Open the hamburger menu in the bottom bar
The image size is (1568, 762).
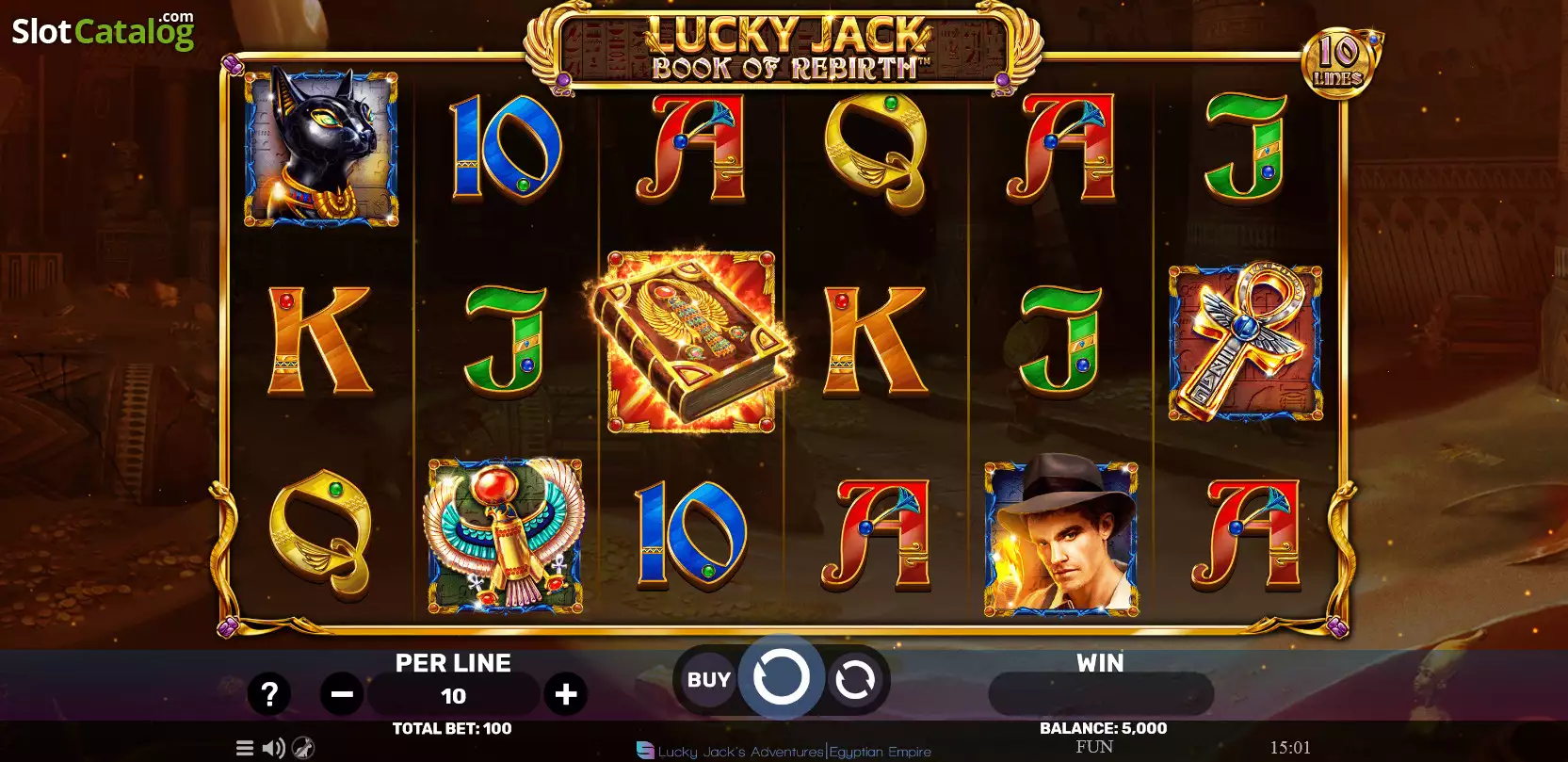click(x=245, y=748)
